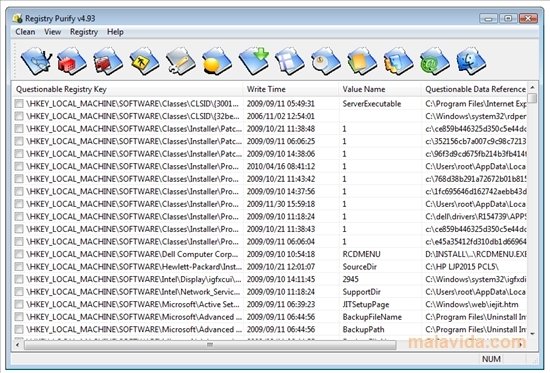Click the horizontal scrollbar thumb
The image size is (550, 373).
[x=210, y=345]
